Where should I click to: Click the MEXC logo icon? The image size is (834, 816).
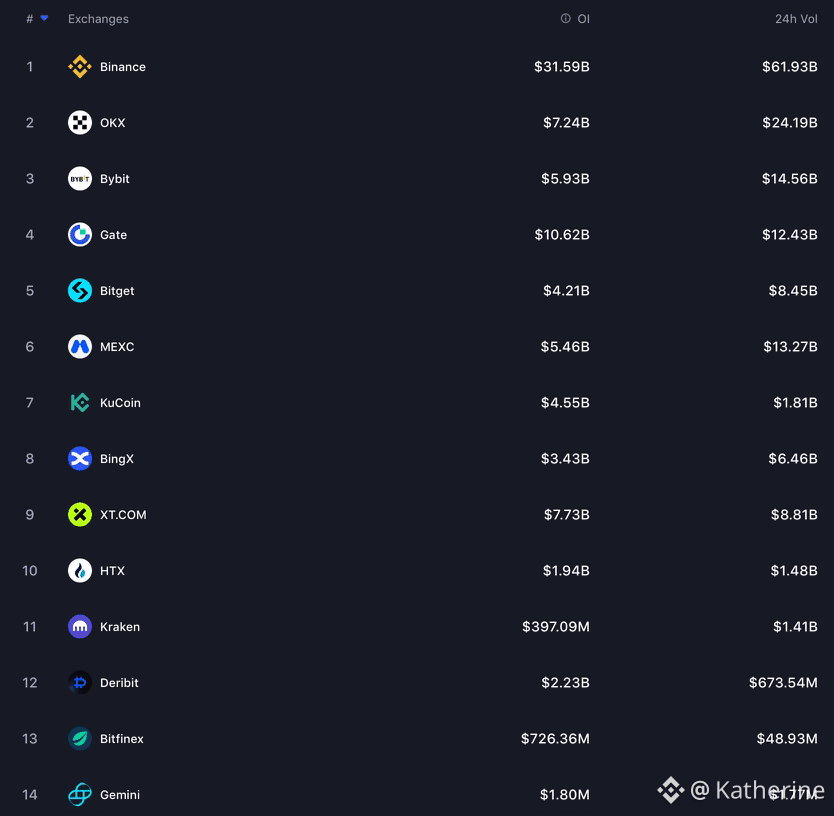(x=80, y=347)
